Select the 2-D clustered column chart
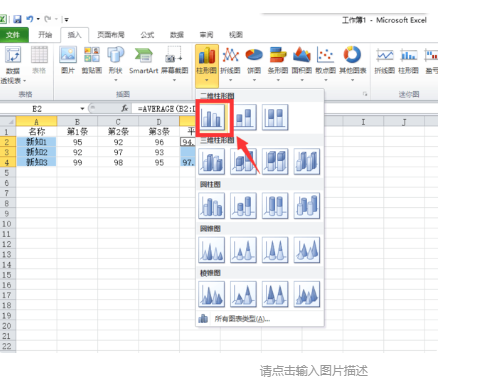Viewport: 481px width, 391px height. pyautogui.click(x=212, y=117)
